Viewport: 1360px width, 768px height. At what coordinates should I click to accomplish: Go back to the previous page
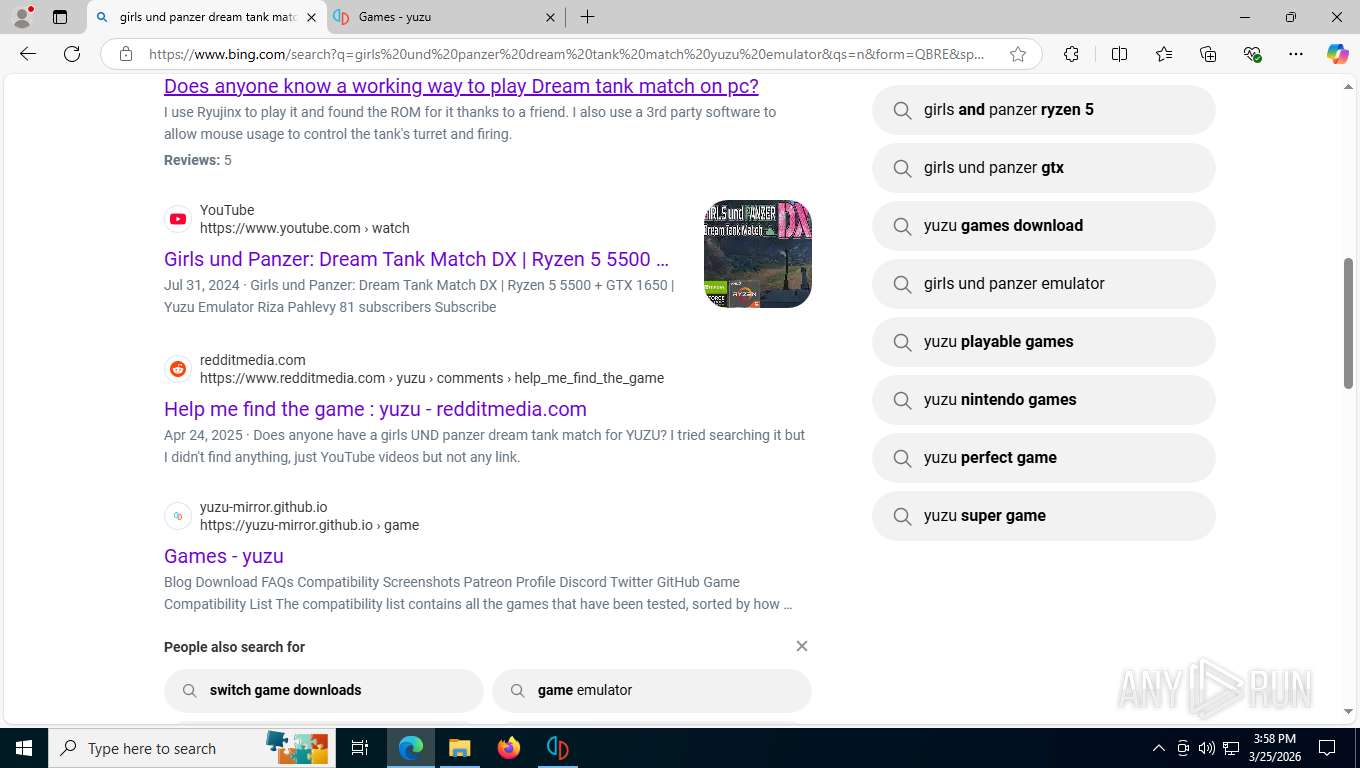click(28, 54)
